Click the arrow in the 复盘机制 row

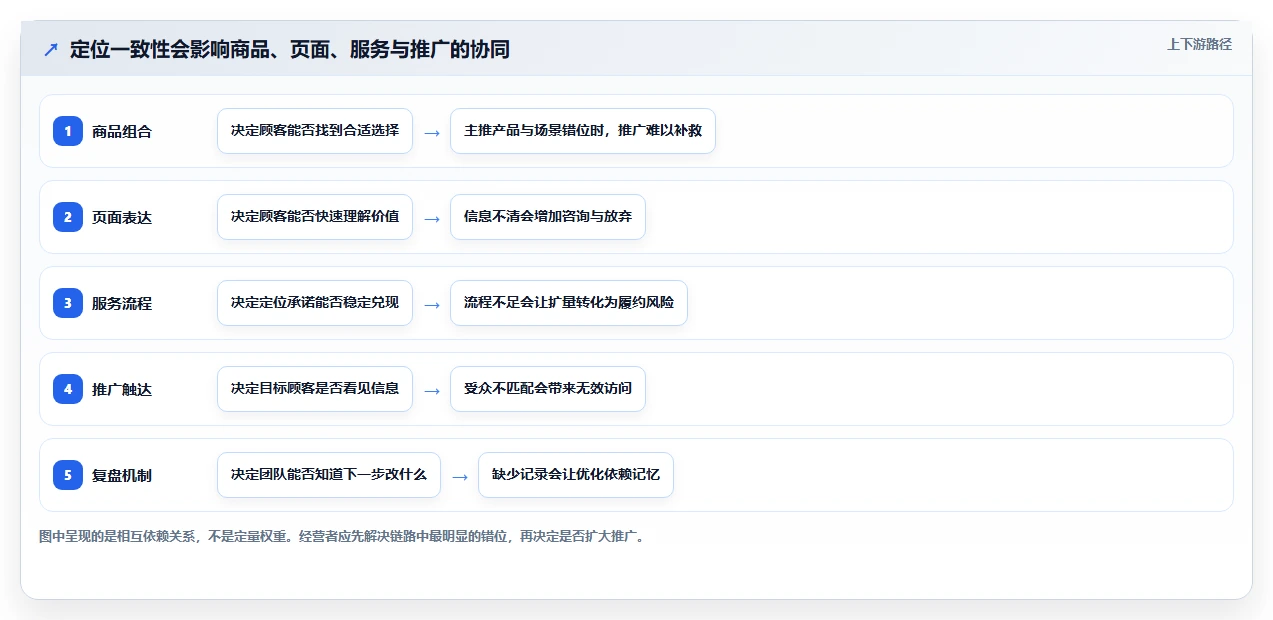pos(460,476)
